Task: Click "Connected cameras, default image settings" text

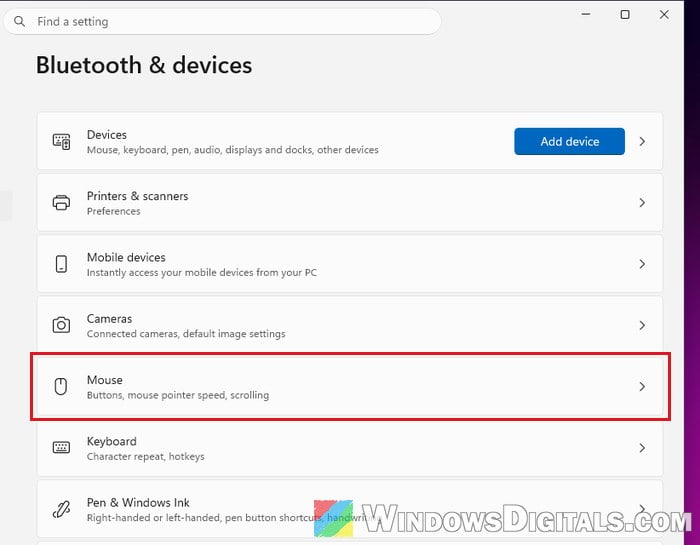Action: (186, 333)
